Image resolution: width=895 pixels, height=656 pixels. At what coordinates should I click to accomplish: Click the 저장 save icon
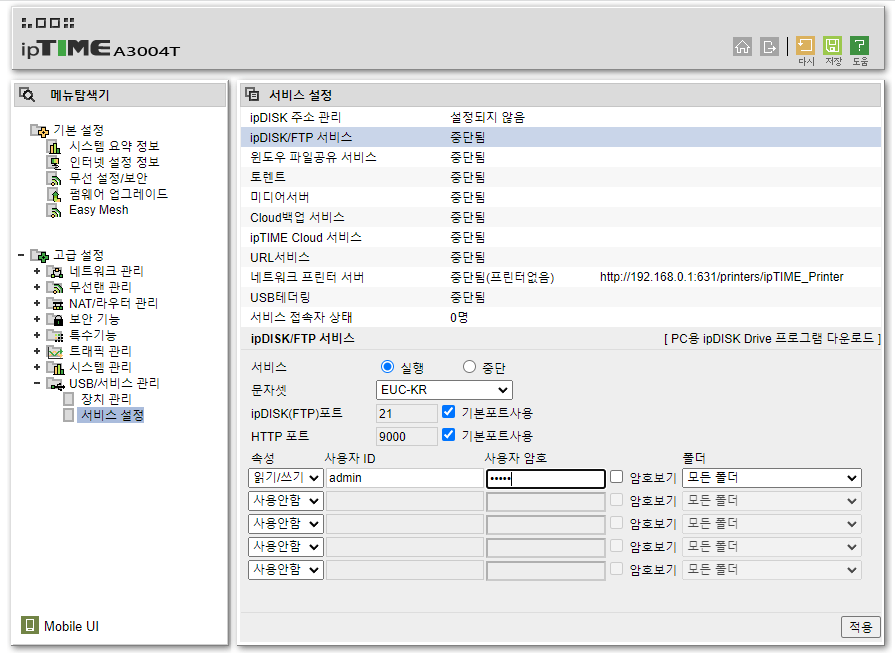coord(832,46)
